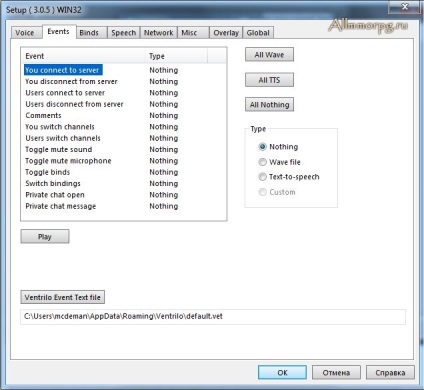
Task: Select 'Toggle mute microphone' event row
Action: click(x=123, y=161)
